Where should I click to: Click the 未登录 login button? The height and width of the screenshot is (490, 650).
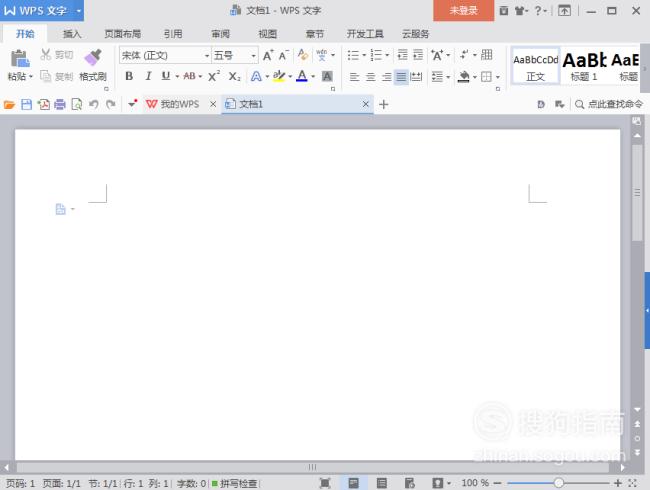[x=463, y=10]
